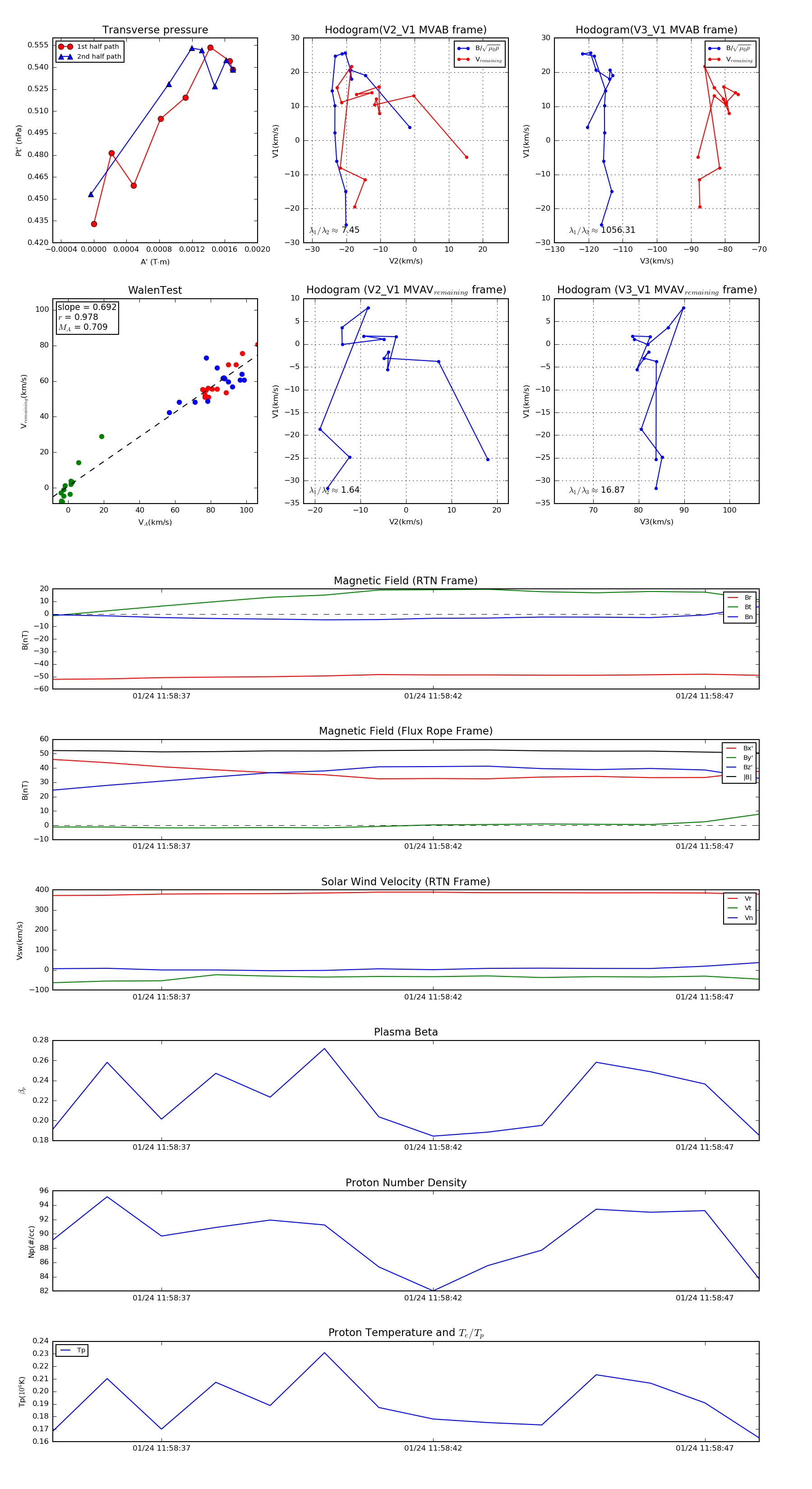812x1489 pixels.
Task: Click the B/sqrt(μ0ρ) legend entry in V3_V1 MVAB hodogram
Action: tap(730, 49)
